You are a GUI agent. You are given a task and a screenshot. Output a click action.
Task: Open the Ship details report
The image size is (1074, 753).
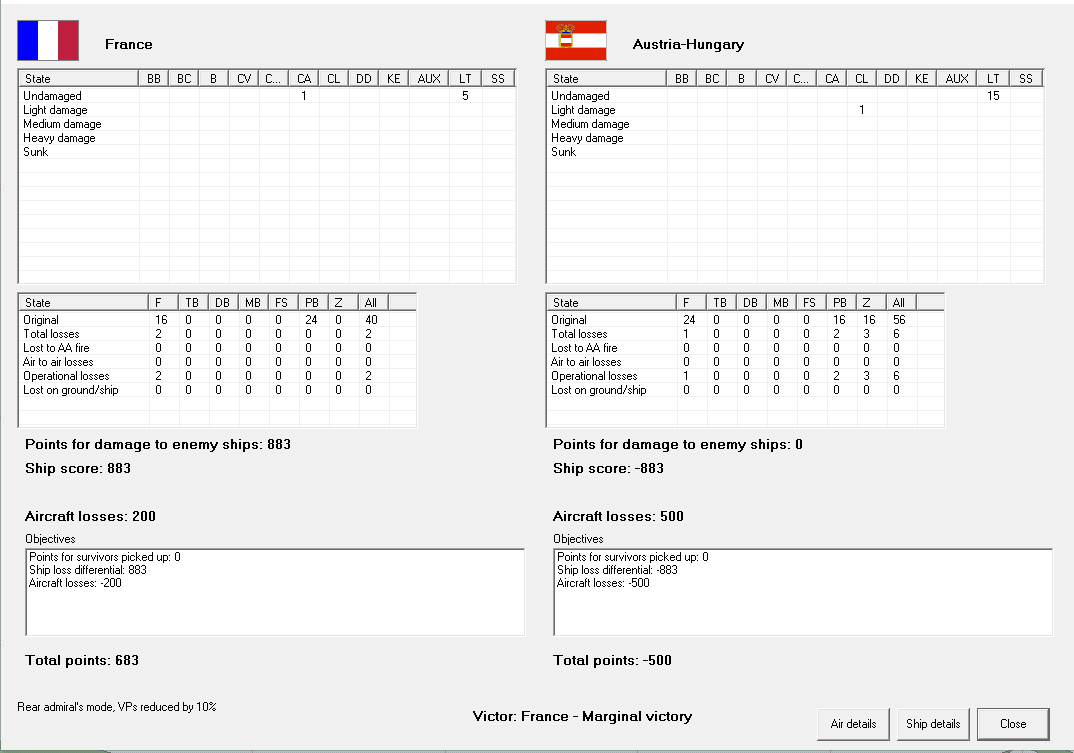point(932,724)
